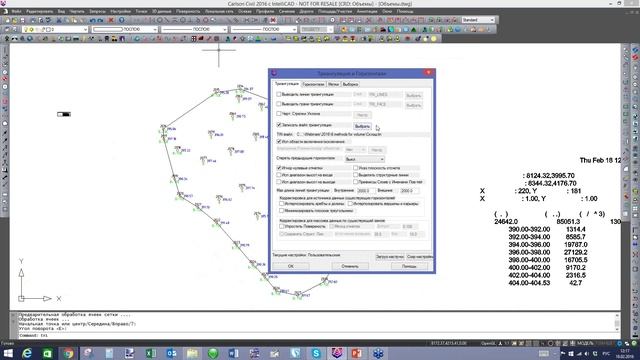Toggle the layer light bulb icon
The width and height of the screenshot is (640, 360).
point(25,29)
